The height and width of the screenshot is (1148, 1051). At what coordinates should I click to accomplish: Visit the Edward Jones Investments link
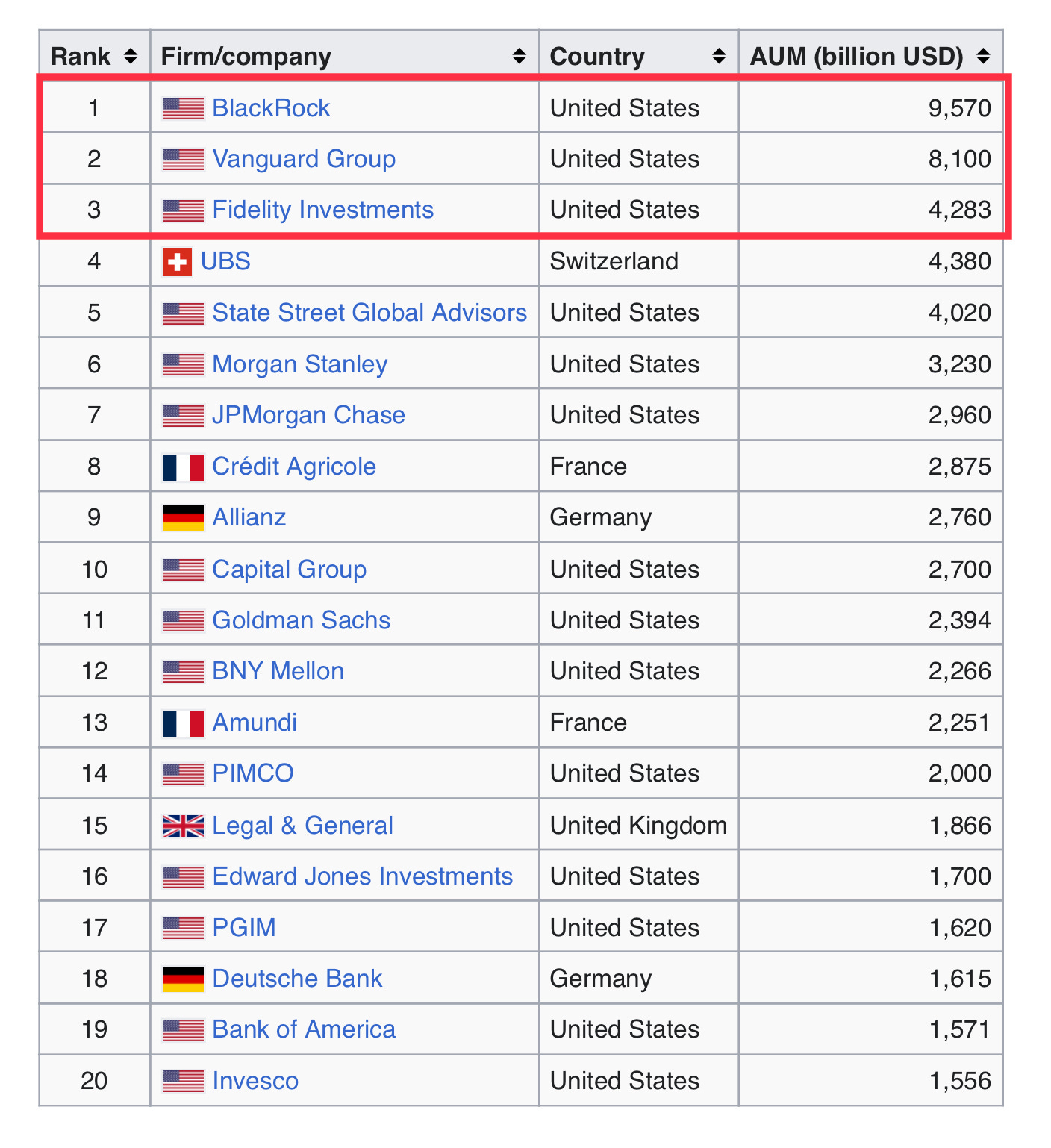coord(363,876)
